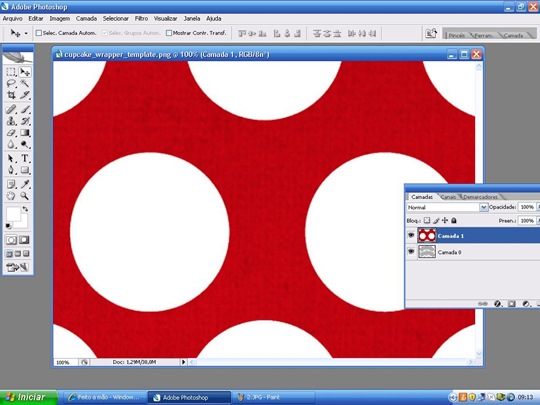
Task: Open the Pincéis palette well tab
Action: (457, 35)
